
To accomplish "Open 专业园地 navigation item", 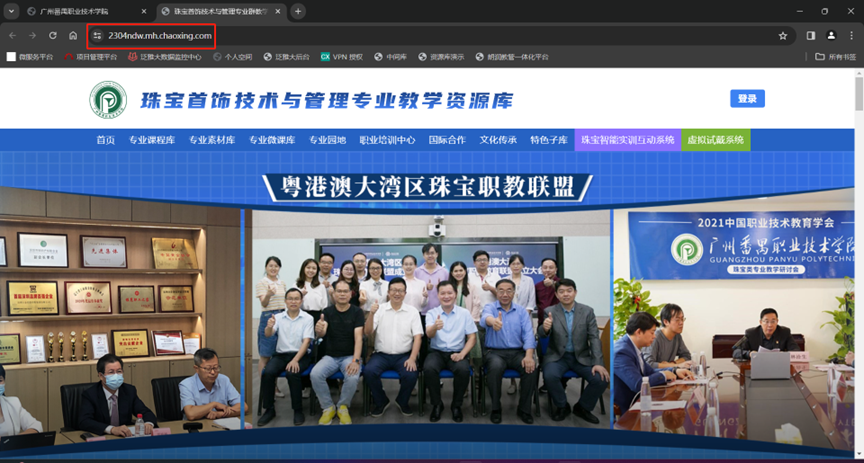I will (x=327, y=140).
